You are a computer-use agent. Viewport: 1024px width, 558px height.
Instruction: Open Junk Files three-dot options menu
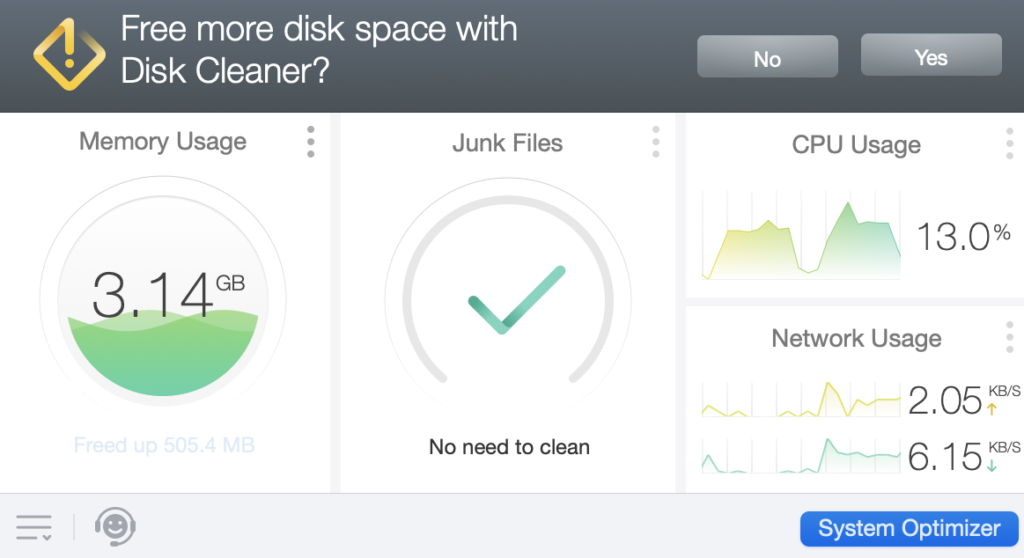pos(656,142)
